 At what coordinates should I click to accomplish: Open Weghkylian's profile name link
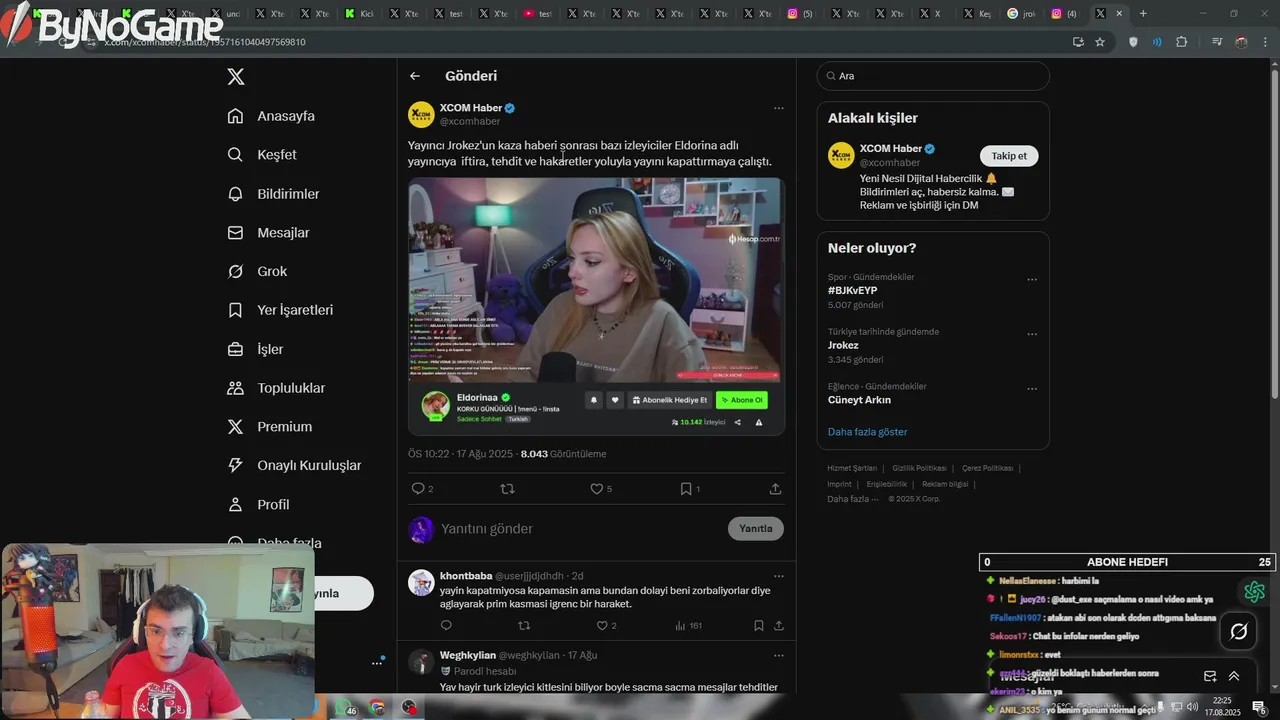coord(467,655)
